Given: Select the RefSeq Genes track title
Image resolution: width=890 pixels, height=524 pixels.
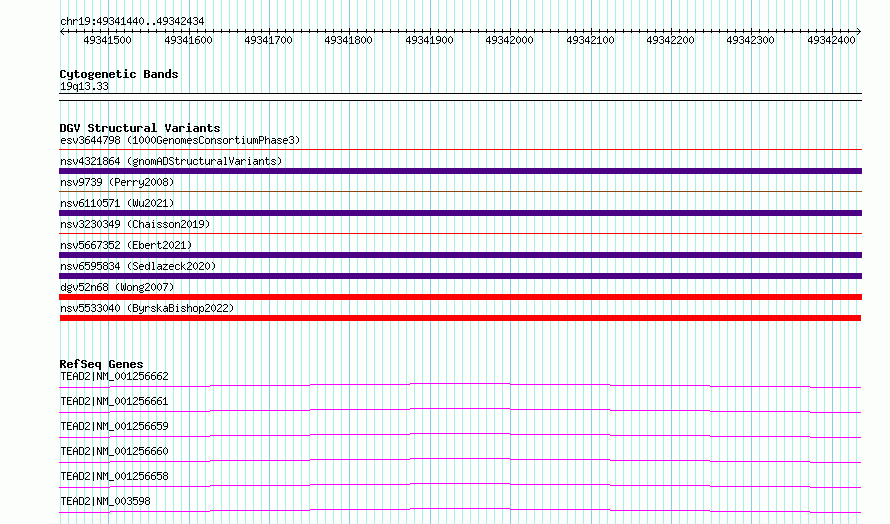Looking at the screenshot, I should click(x=101, y=364).
